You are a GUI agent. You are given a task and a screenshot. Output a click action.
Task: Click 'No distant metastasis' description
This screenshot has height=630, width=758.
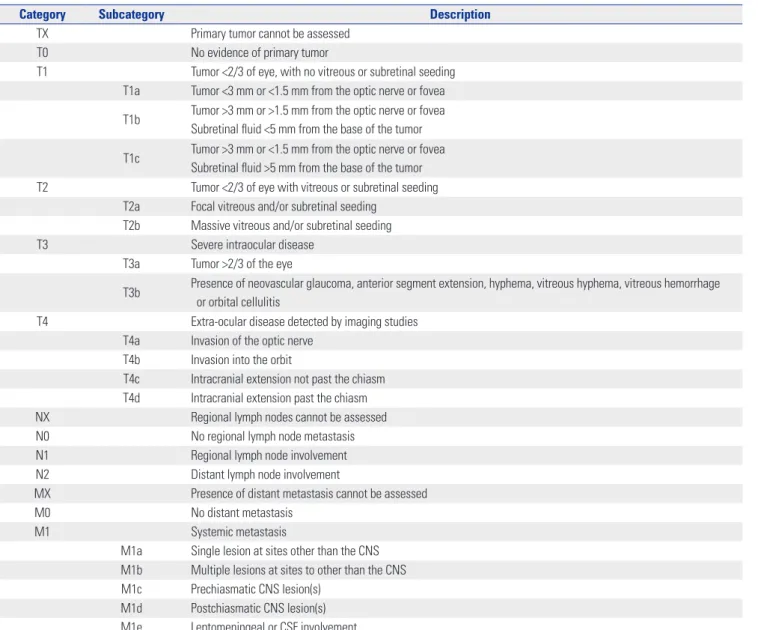(242, 513)
